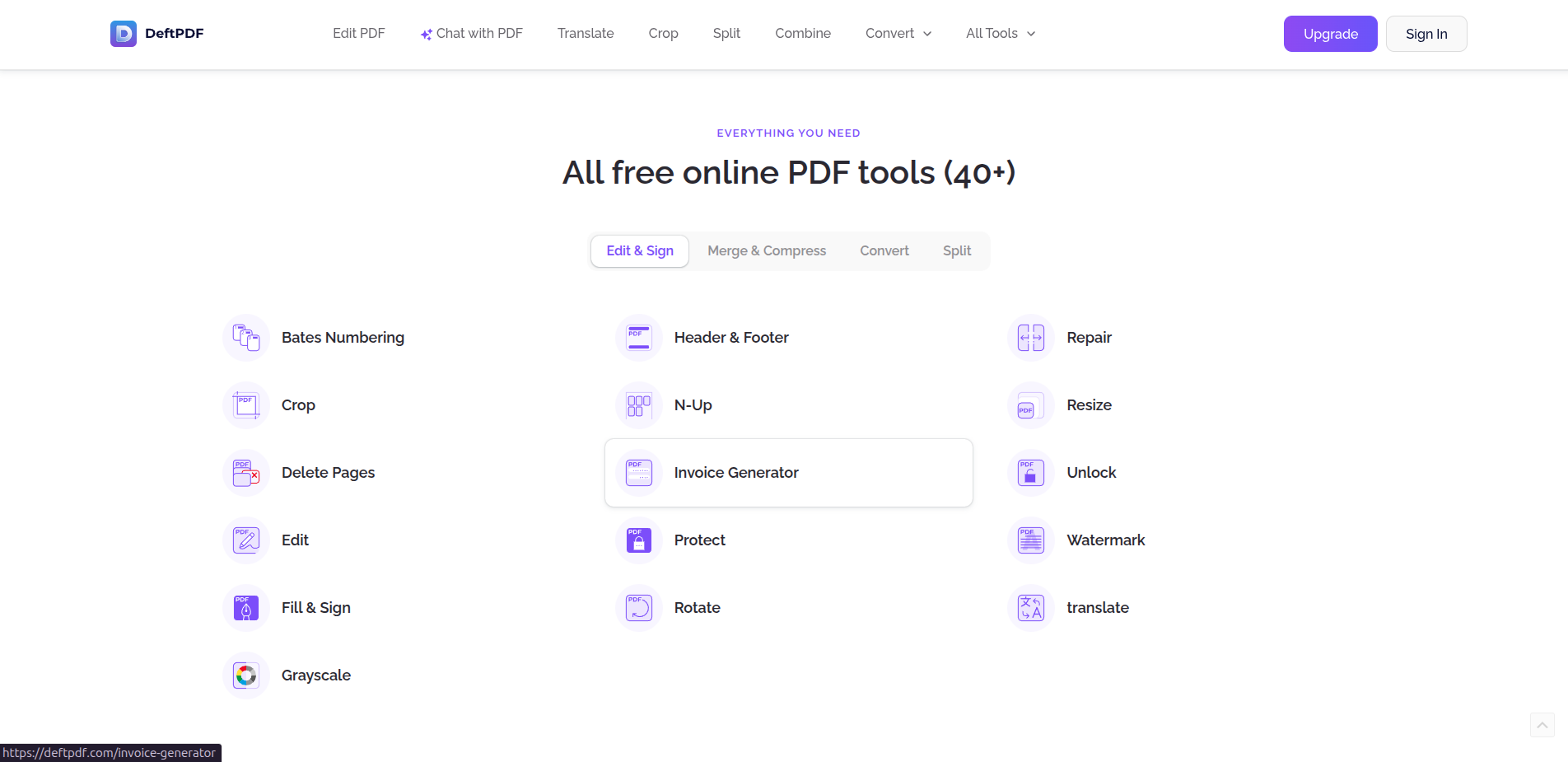Select the Protect tool icon
1568x762 pixels.
638,540
